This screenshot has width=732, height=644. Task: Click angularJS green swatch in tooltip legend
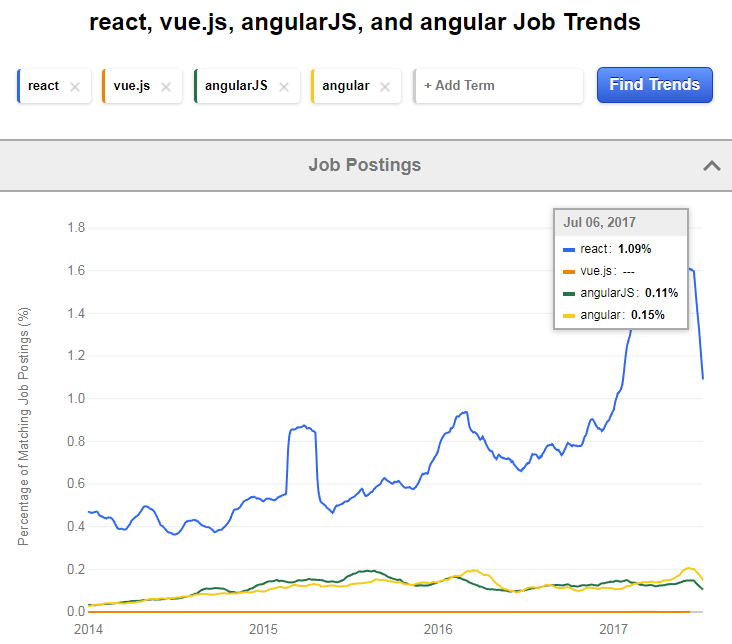(569, 293)
